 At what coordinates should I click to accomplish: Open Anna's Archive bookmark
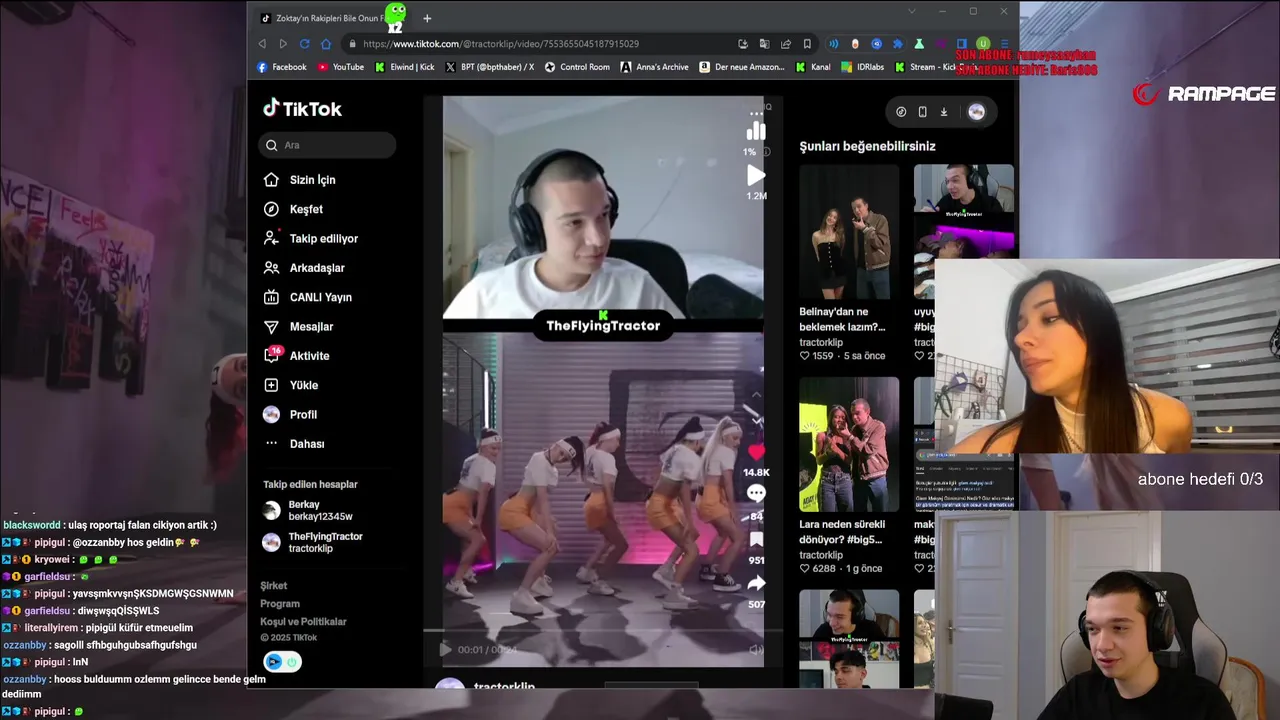[x=655, y=67]
